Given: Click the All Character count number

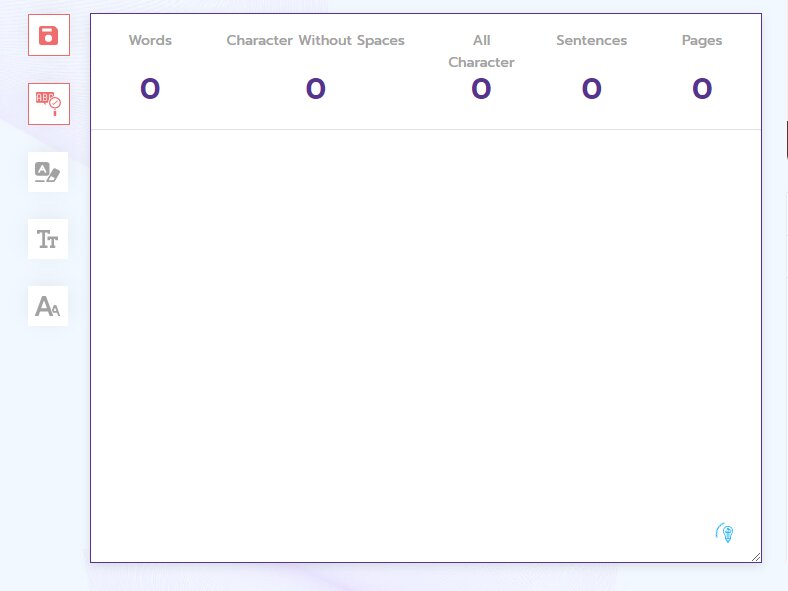Looking at the screenshot, I should (x=481, y=90).
